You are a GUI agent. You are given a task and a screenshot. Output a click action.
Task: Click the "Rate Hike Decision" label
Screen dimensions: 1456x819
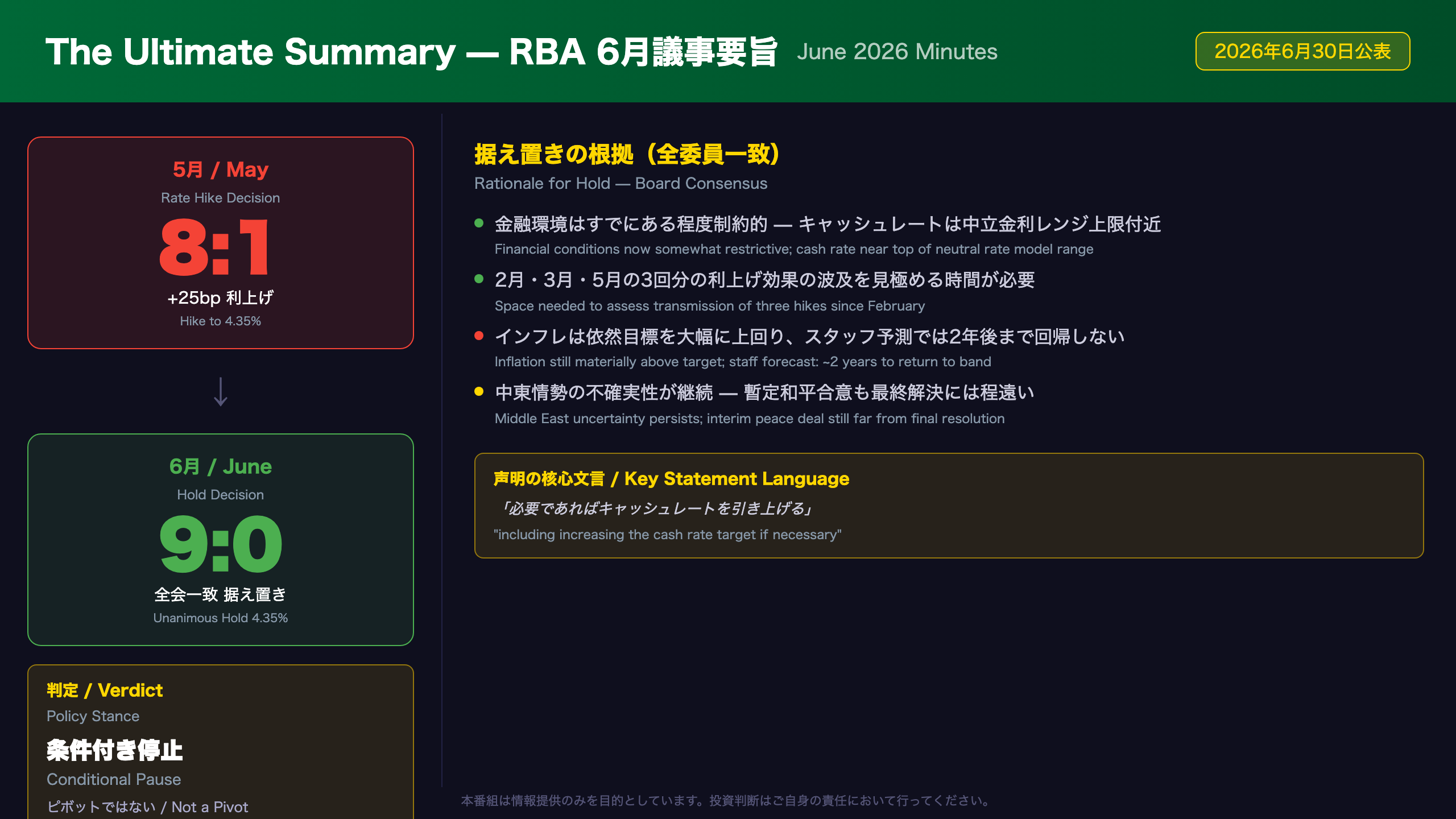click(x=221, y=198)
